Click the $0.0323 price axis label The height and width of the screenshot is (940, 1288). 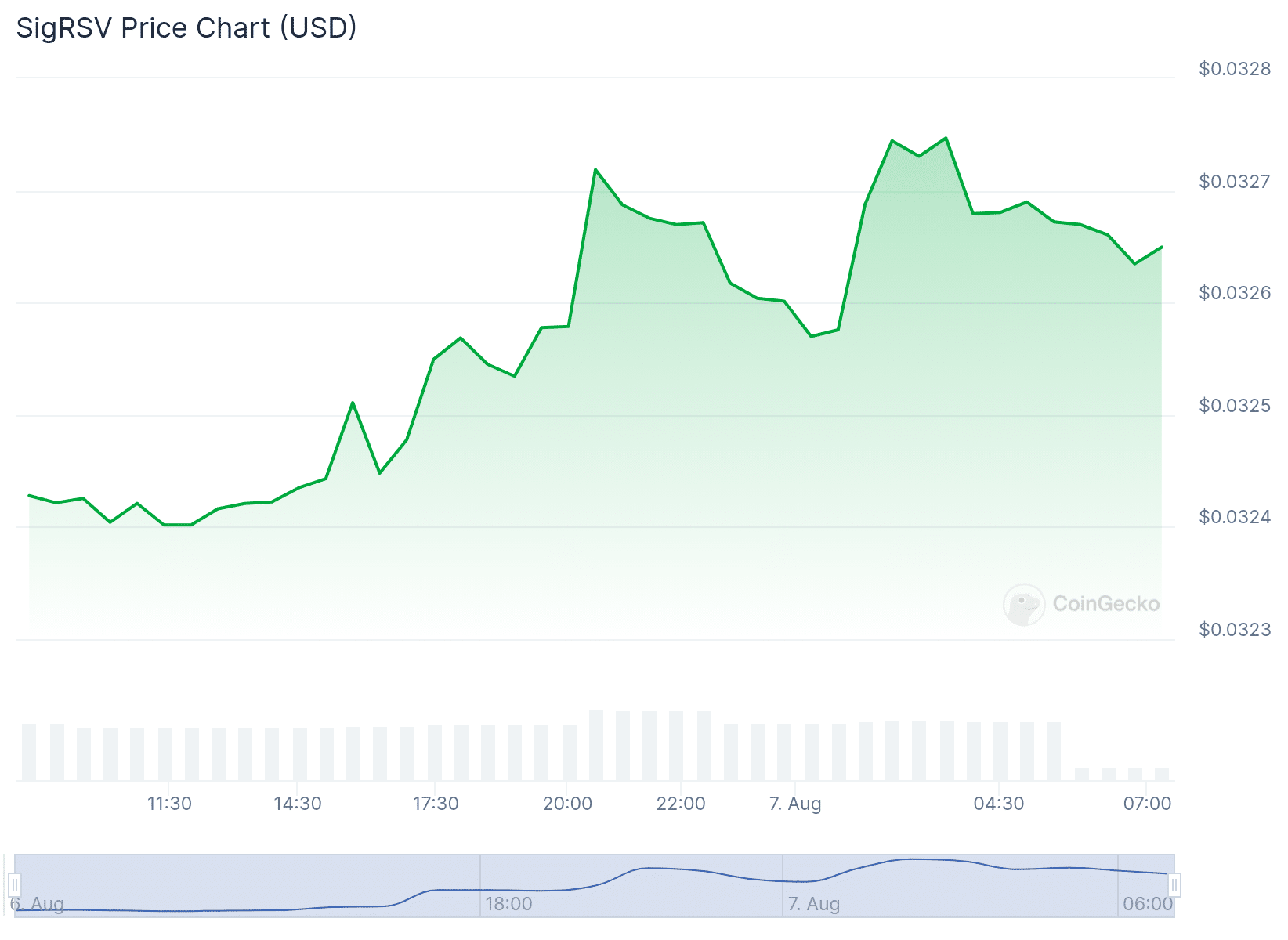click(x=1235, y=630)
